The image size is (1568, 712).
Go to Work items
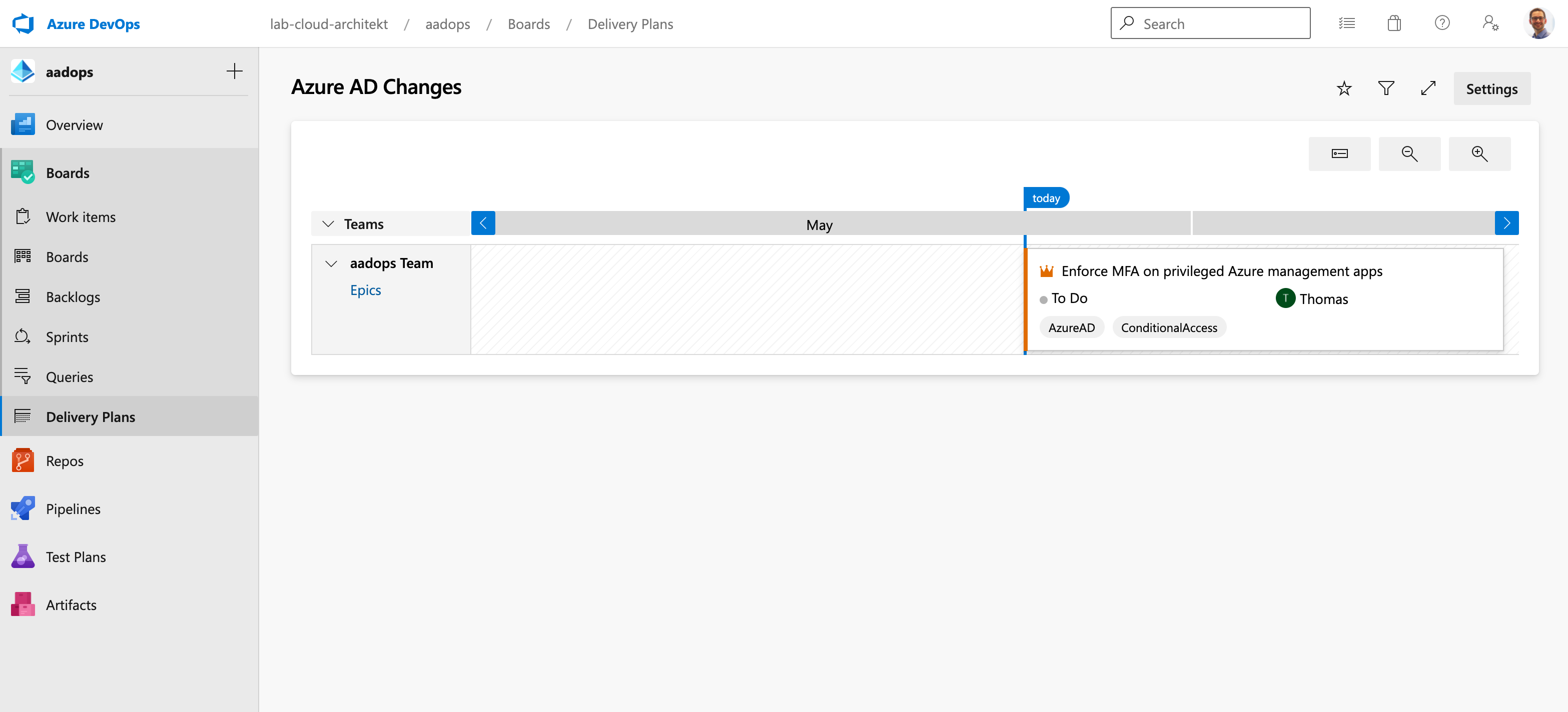tap(129, 216)
